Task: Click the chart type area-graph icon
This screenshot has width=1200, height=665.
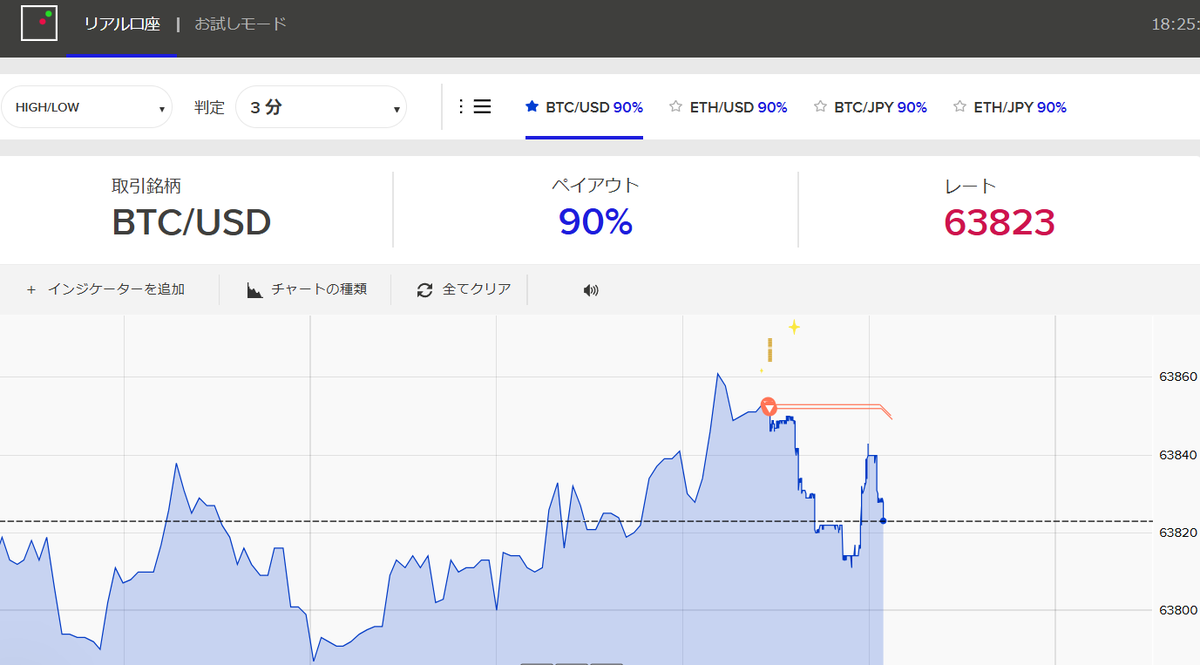Action: click(254, 290)
